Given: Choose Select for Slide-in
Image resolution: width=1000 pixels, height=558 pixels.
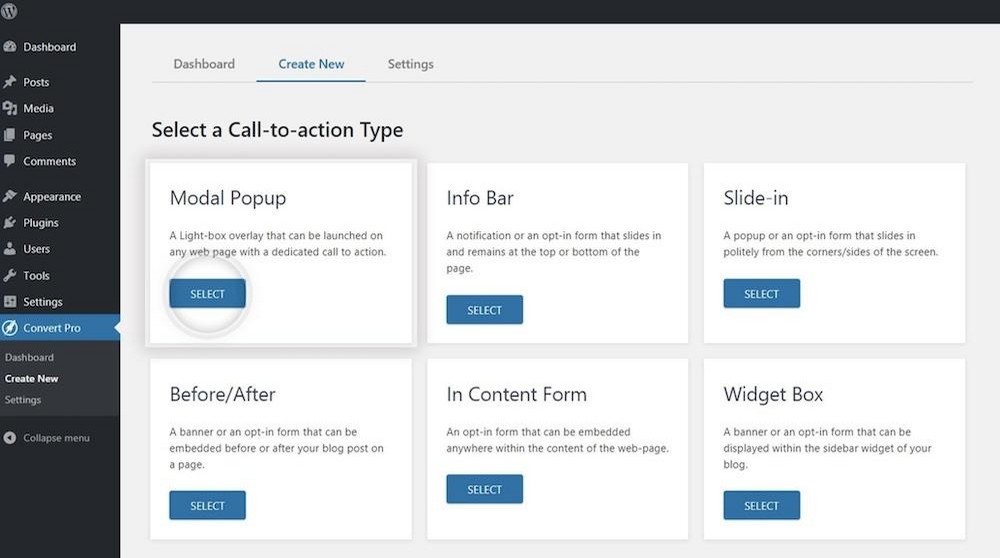Looking at the screenshot, I should (x=761, y=294).
